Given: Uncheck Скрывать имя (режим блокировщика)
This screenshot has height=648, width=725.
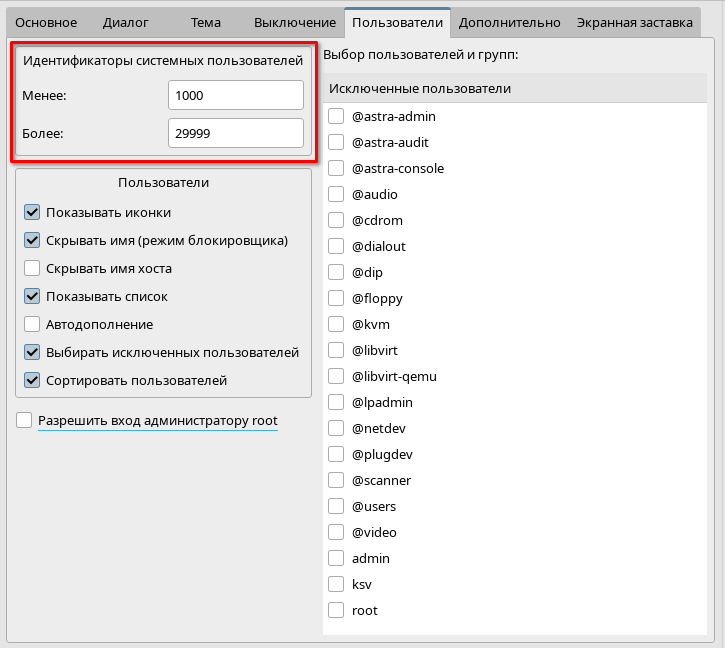Looking at the screenshot, I should [32, 241].
